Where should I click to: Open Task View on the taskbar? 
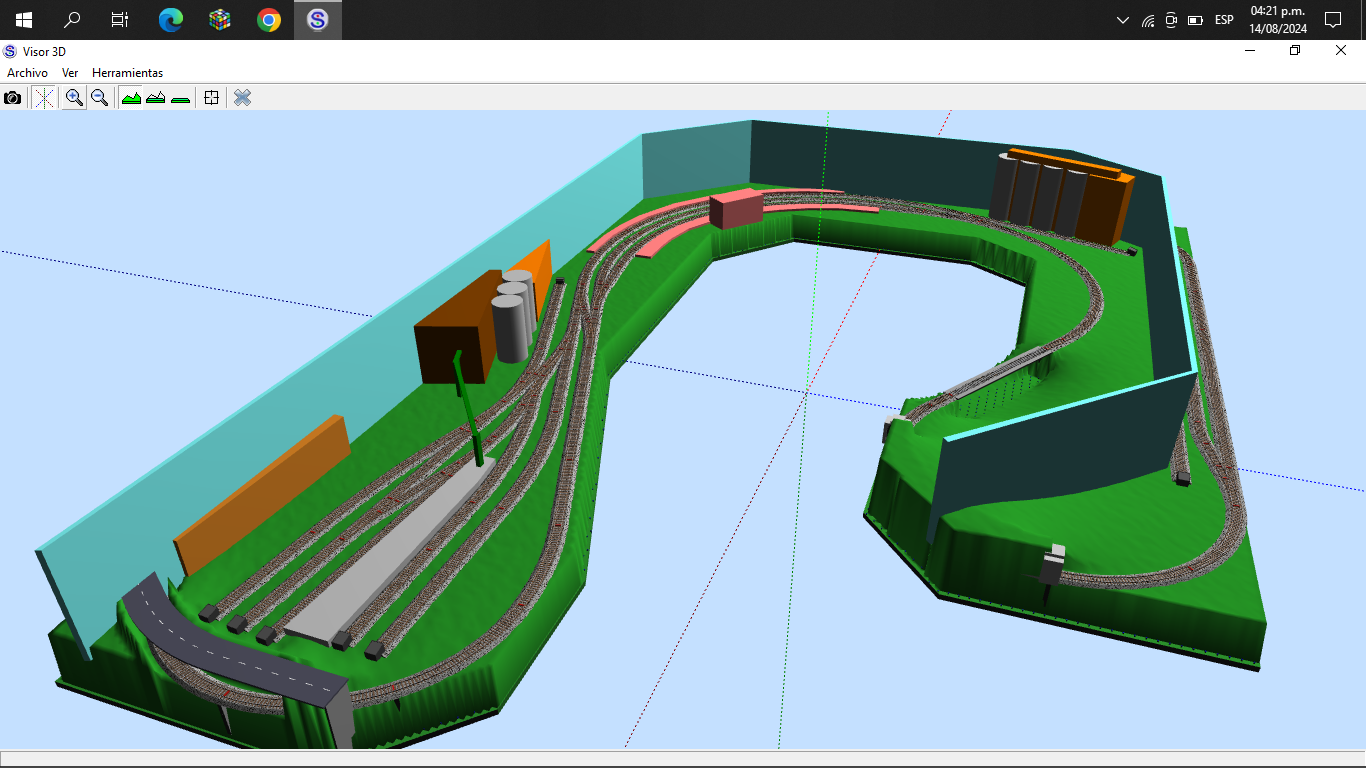pyautogui.click(x=120, y=20)
